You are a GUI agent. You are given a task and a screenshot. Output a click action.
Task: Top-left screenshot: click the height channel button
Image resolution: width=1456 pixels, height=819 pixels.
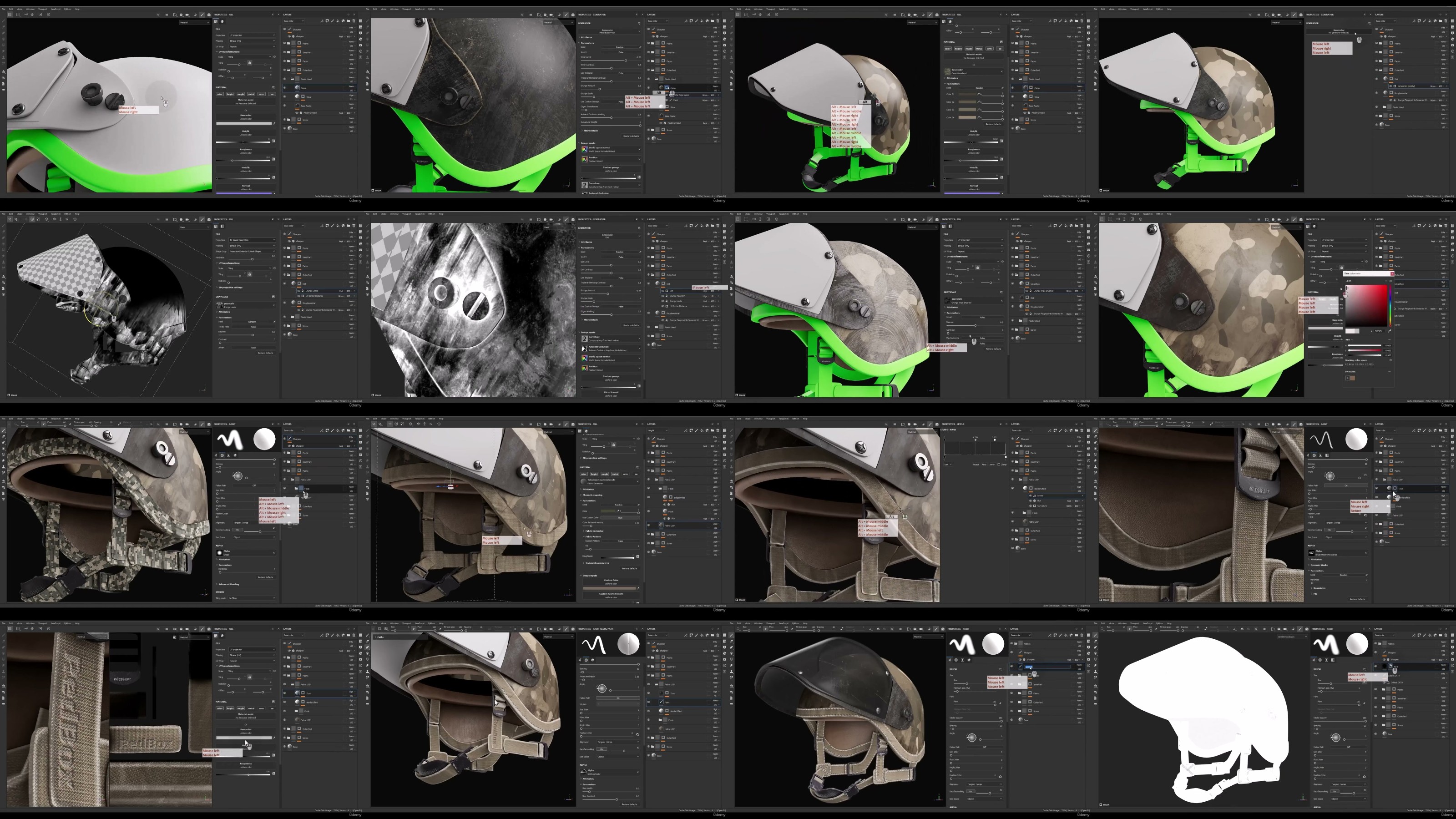[230, 94]
